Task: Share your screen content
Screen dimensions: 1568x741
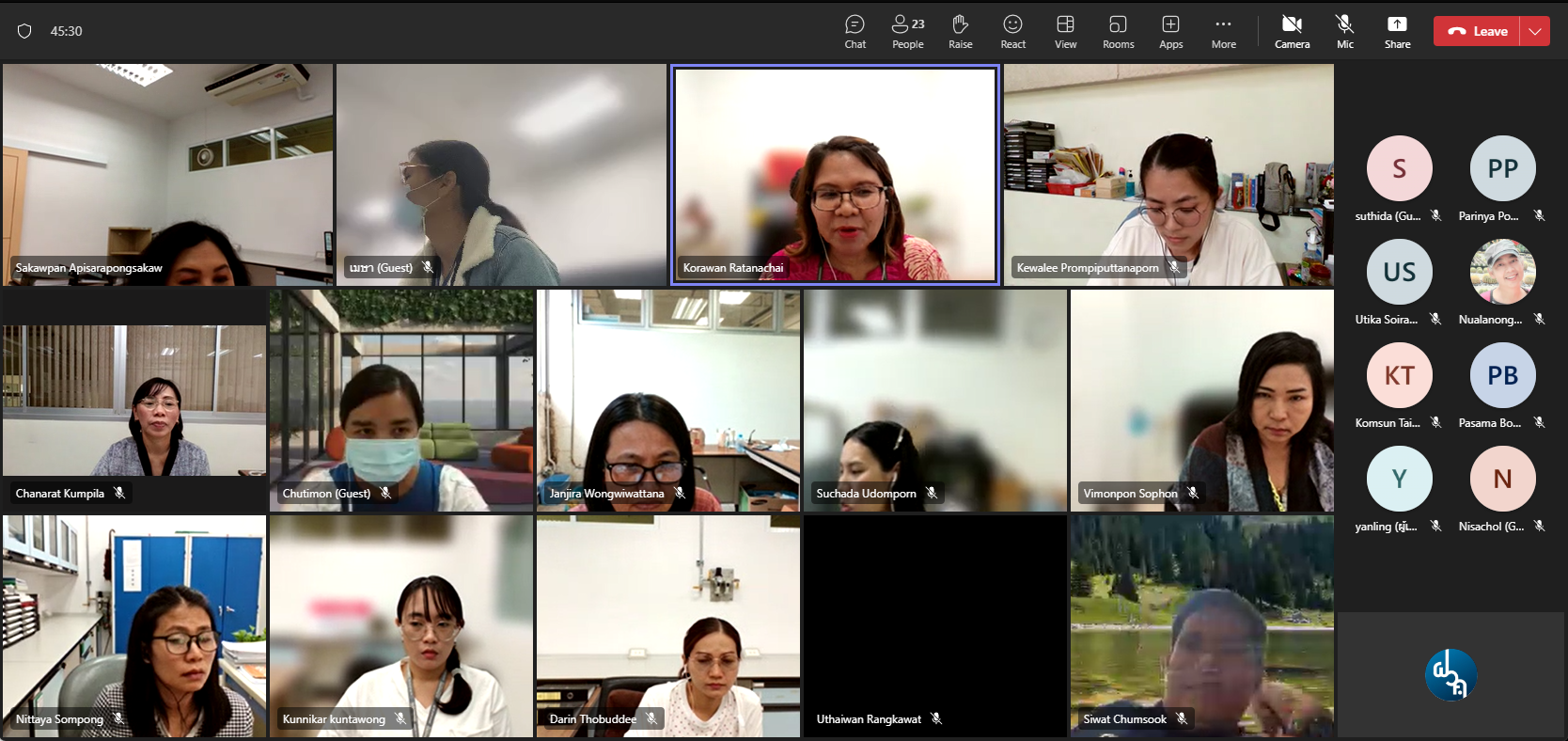Action: (1397, 31)
